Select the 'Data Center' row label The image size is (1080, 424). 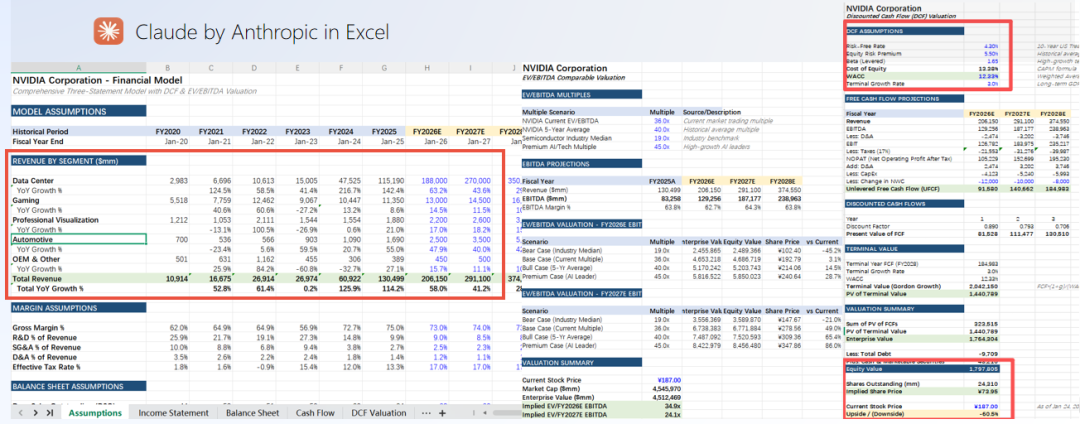[32, 180]
